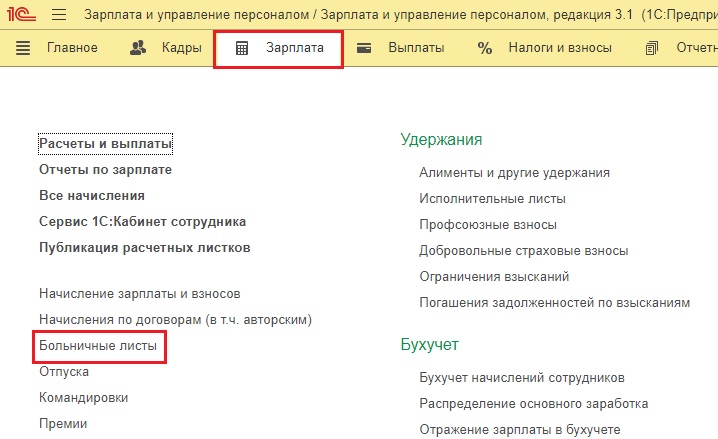The width and height of the screenshot is (718, 439).
Task: Click the Удержания group heading
Action: click(441, 140)
